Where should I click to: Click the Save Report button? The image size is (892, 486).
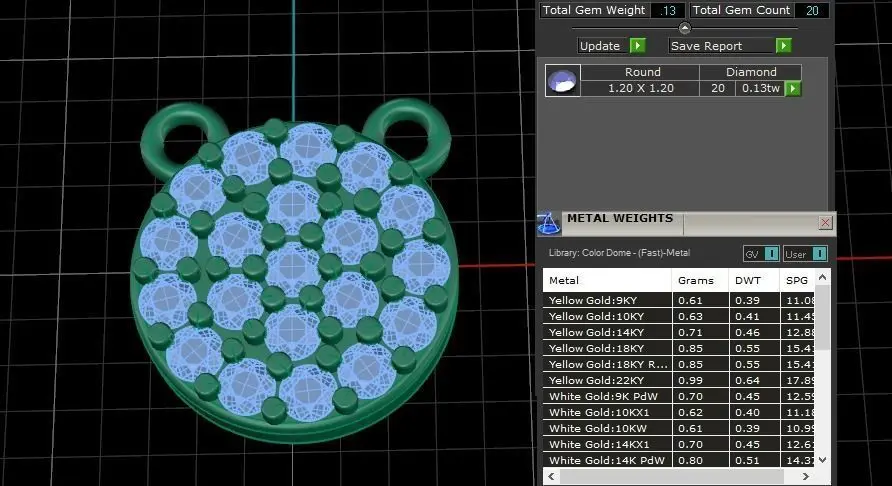click(x=722, y=46)
